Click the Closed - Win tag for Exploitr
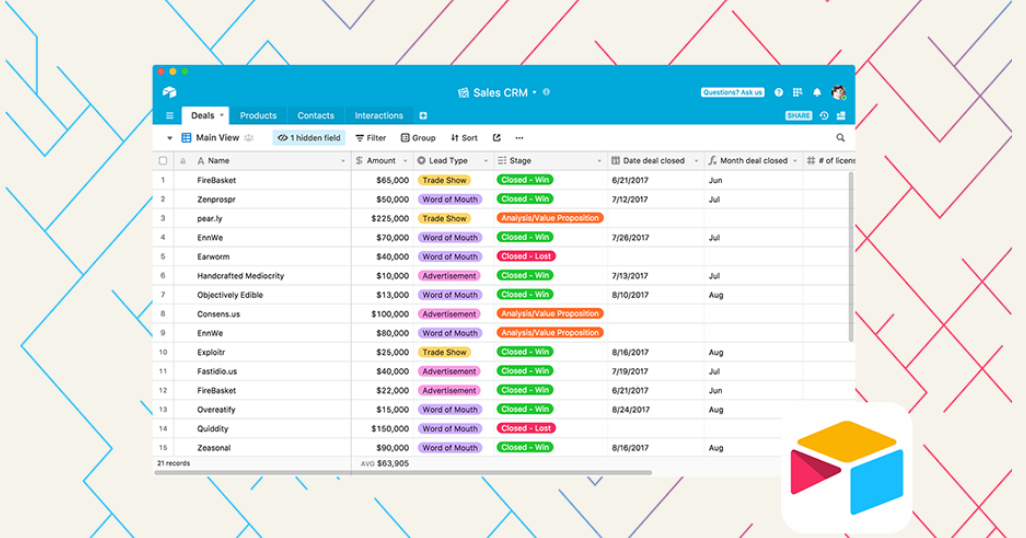The width and height of the screenshot is (1026, 538). (525, 352)
